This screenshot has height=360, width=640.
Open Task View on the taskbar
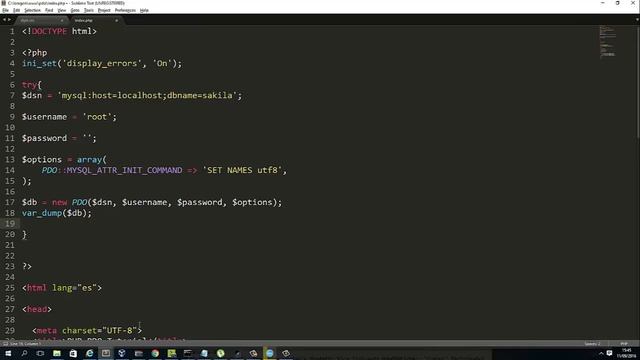[40, 353]
